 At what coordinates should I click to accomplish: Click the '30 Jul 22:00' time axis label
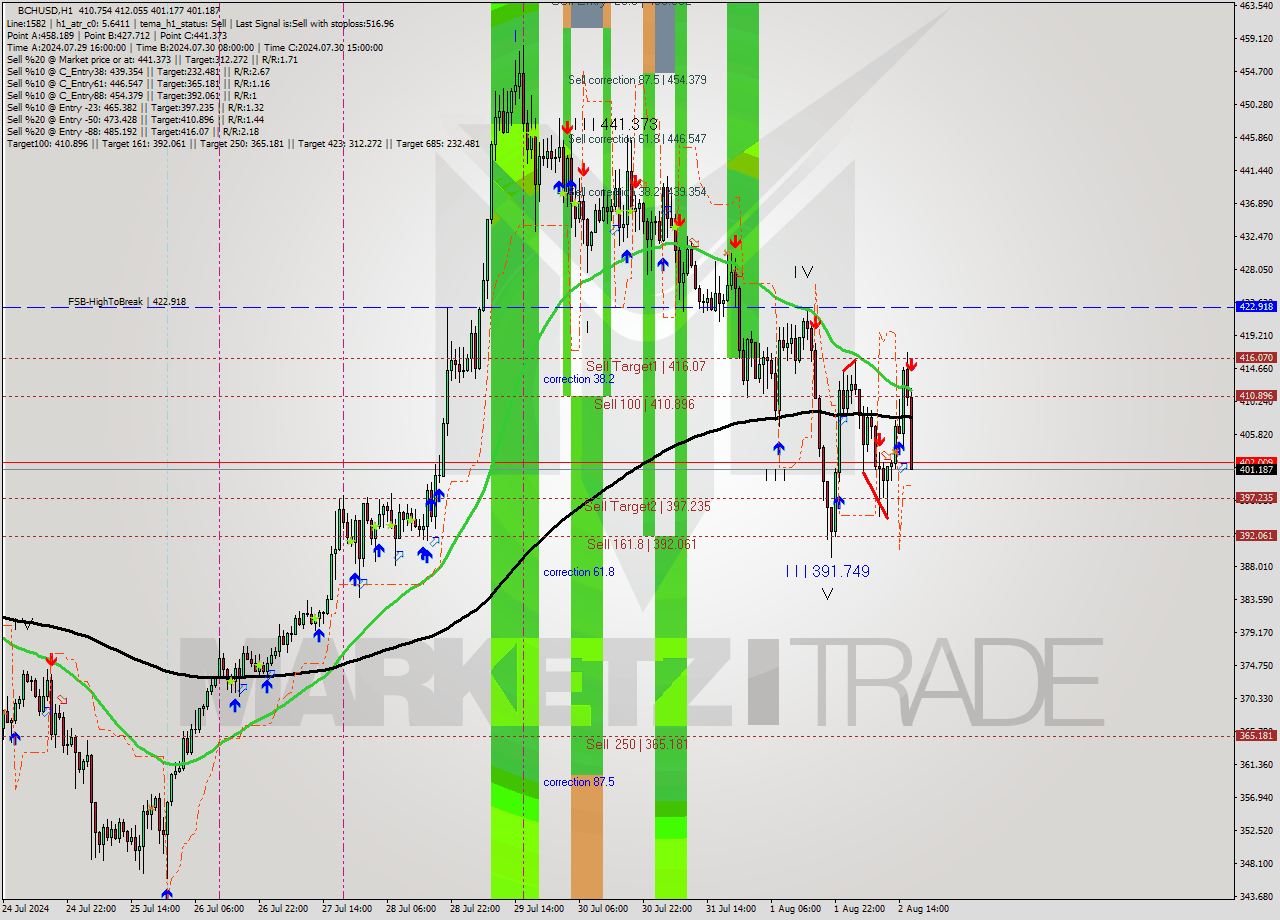click(667, 909)
